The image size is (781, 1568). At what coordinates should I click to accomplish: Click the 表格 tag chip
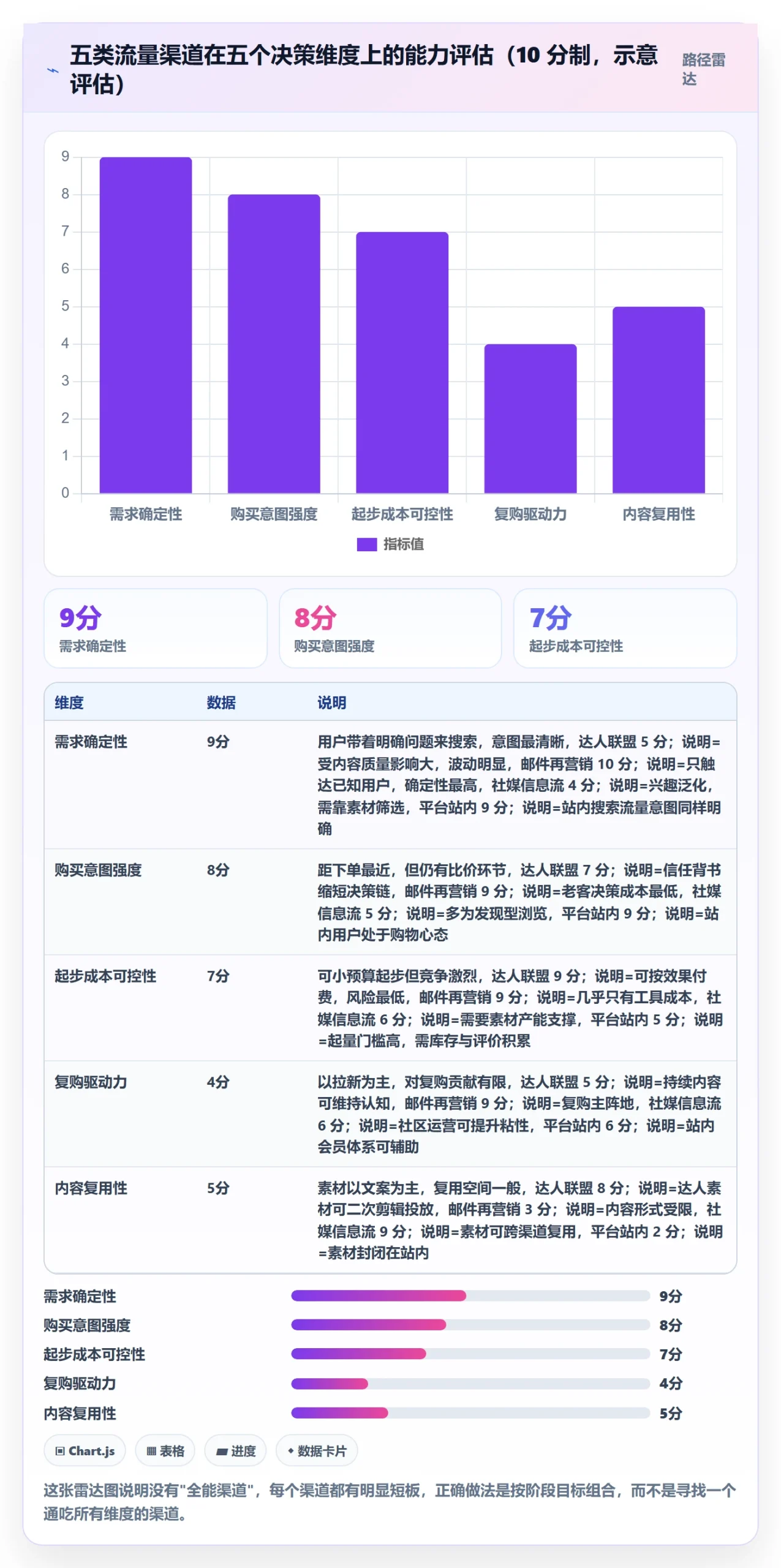click(x=165, y=1451)
